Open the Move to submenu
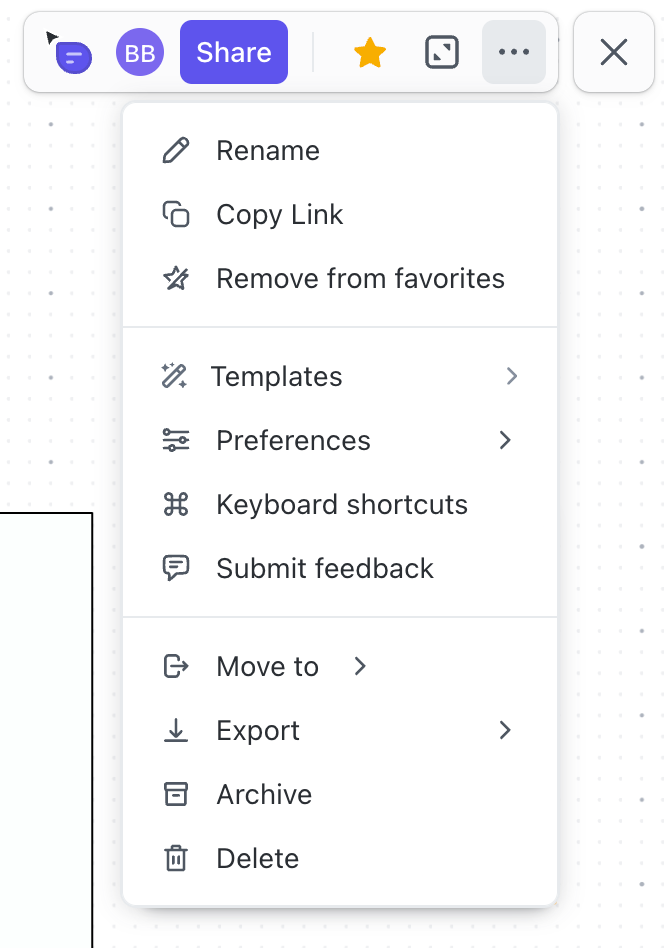Screen dimensions: 664x948 click(x=359, y=666)
